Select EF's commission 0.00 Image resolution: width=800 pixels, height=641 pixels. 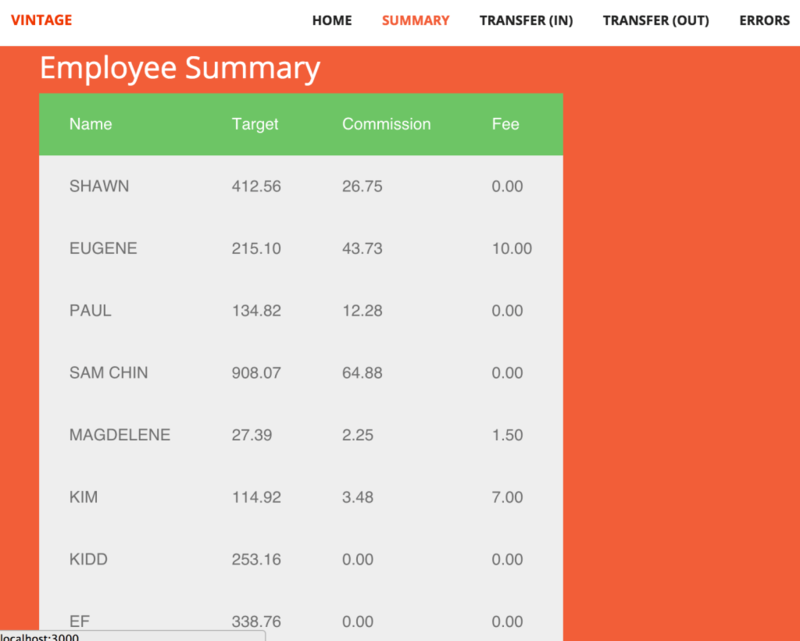(358, 622)
